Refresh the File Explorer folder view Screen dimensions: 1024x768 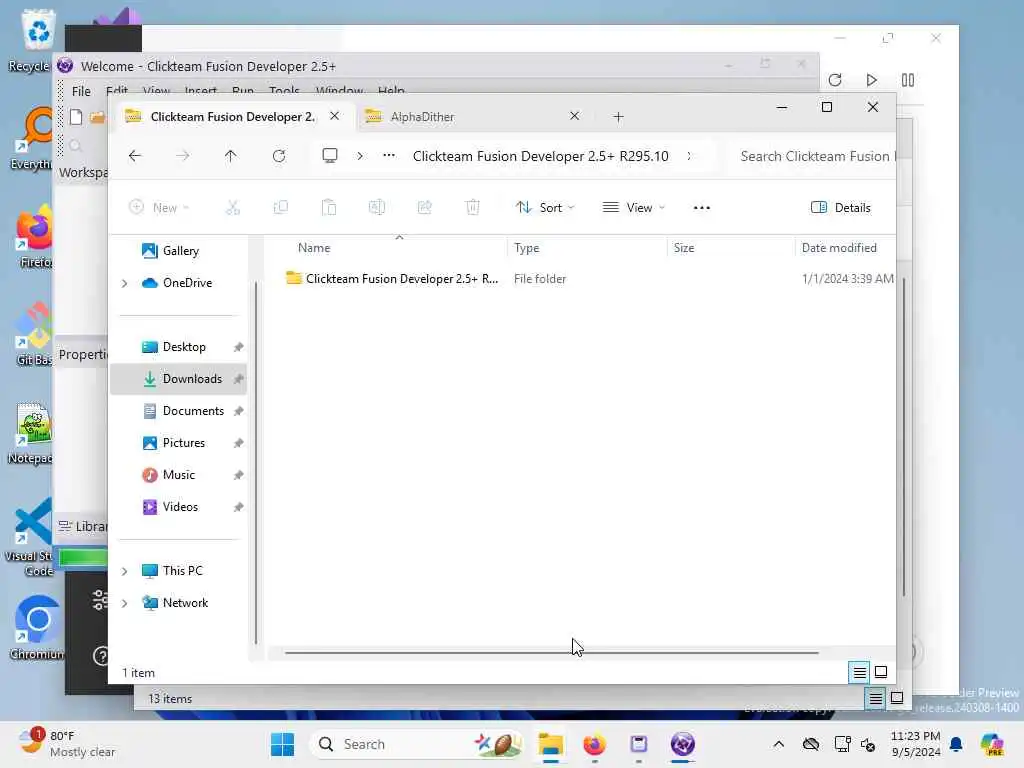point(279,156)
